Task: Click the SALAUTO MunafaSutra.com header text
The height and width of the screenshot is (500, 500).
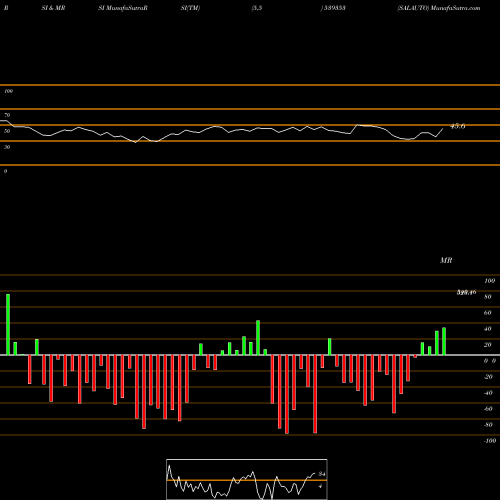Action: pos(439,8)
